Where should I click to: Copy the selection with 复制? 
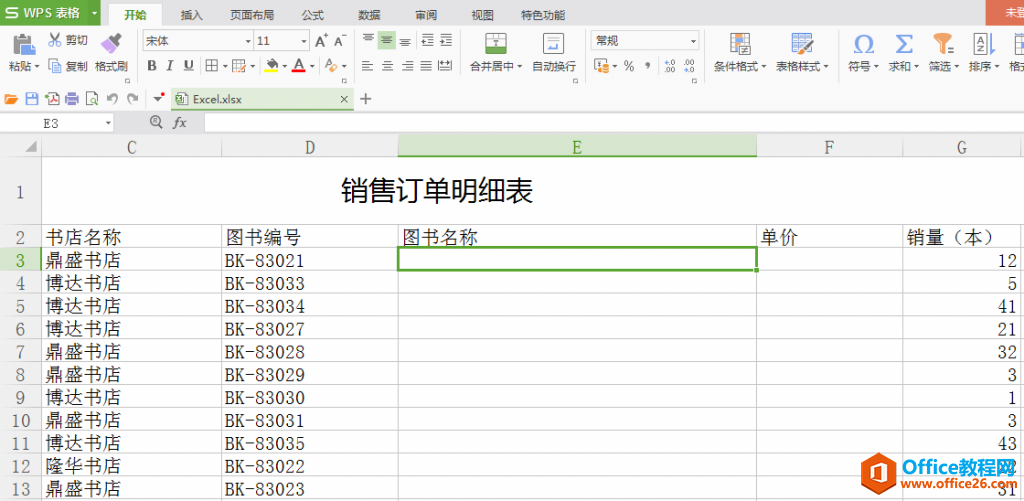point(68,66)
